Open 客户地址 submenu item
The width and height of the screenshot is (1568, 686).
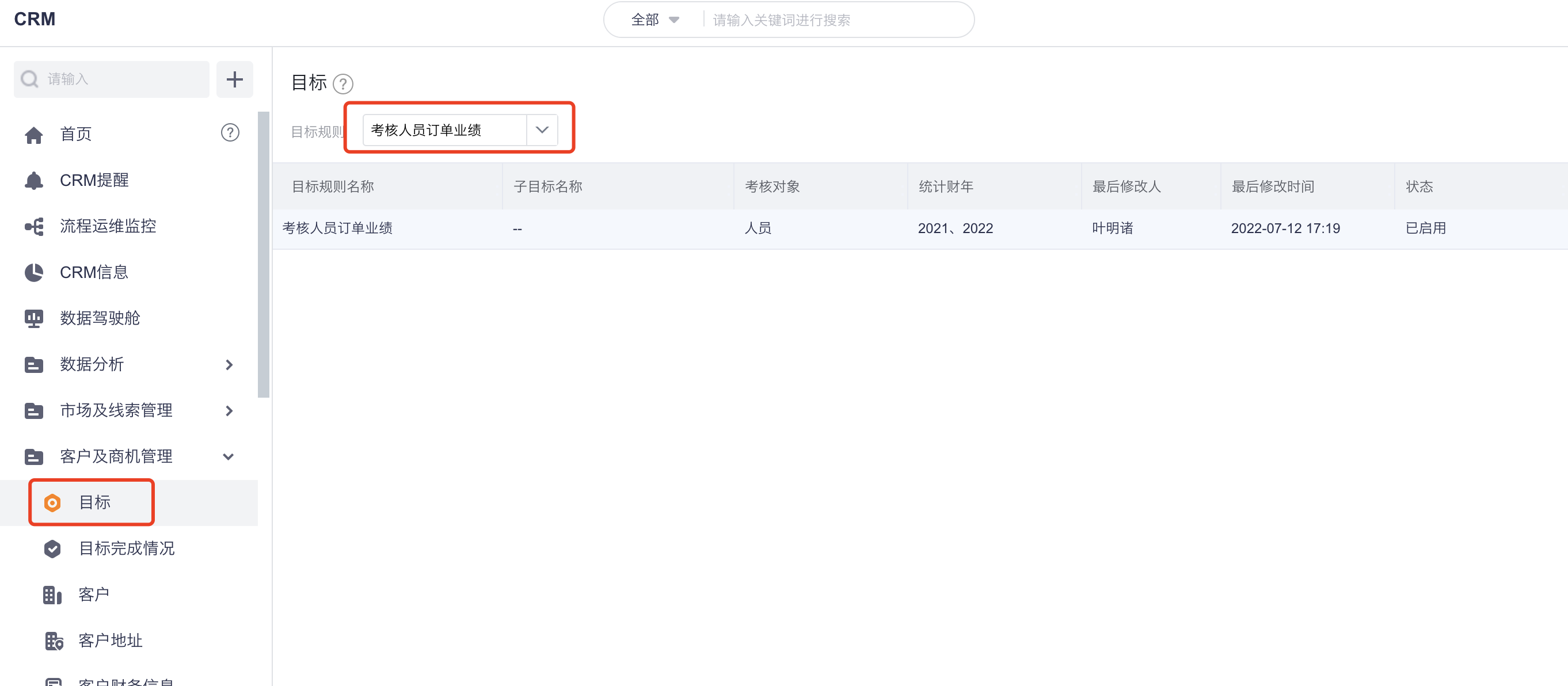111,641
